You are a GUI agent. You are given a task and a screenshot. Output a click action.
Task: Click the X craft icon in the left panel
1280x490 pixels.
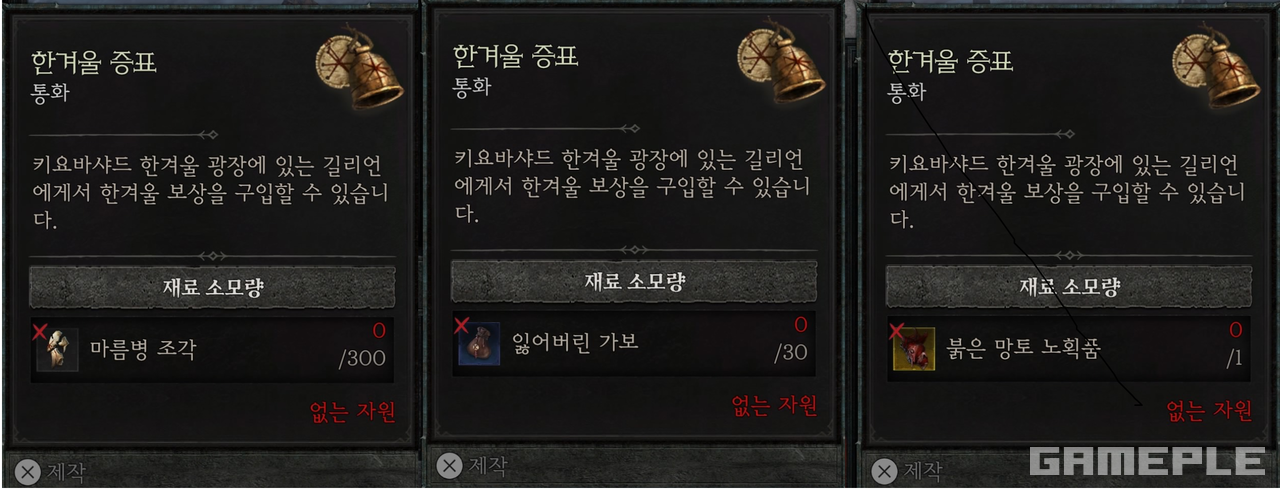pyautogui.click(x=29, y=470)
